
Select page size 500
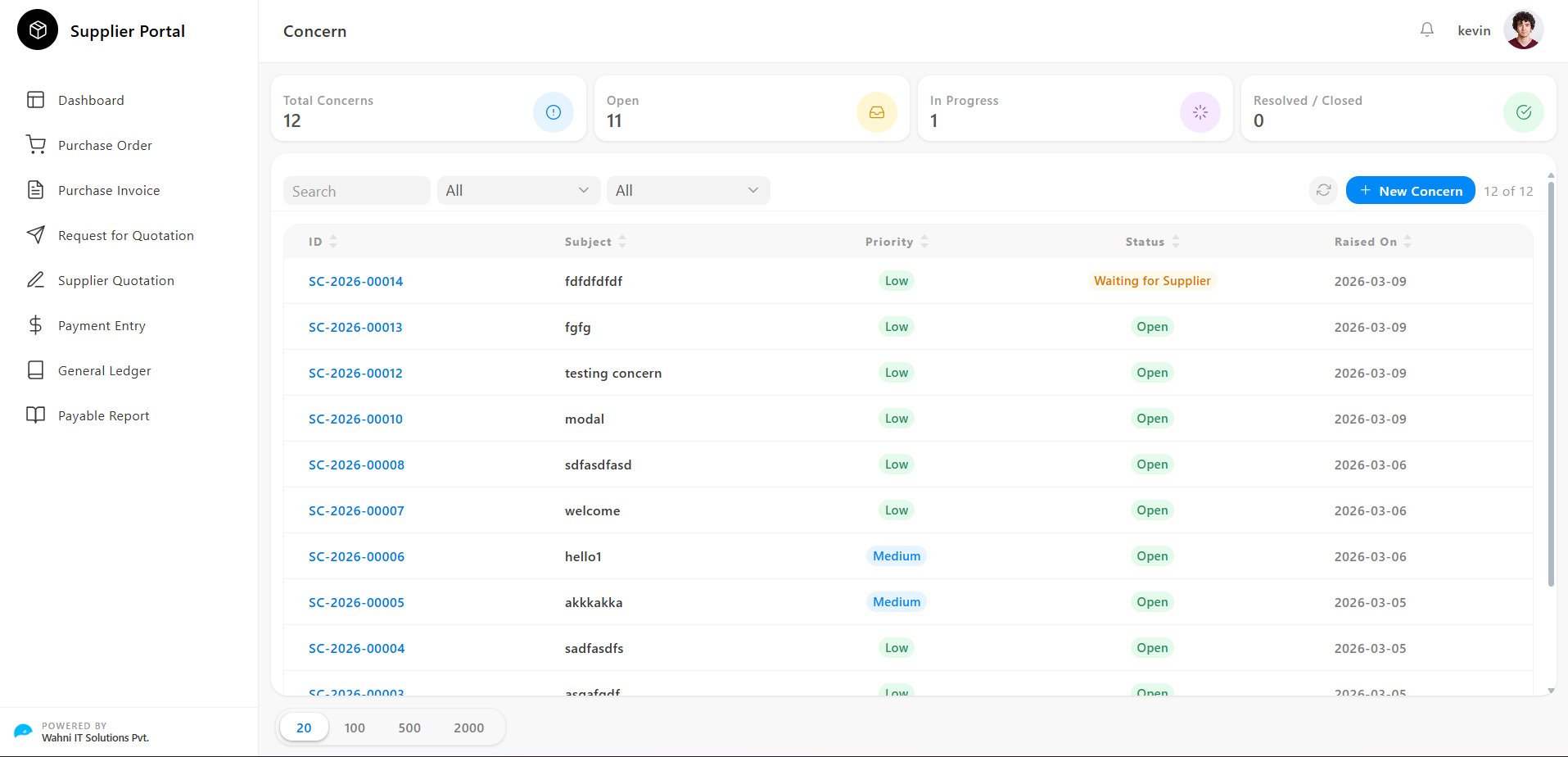tap(409, 728)
